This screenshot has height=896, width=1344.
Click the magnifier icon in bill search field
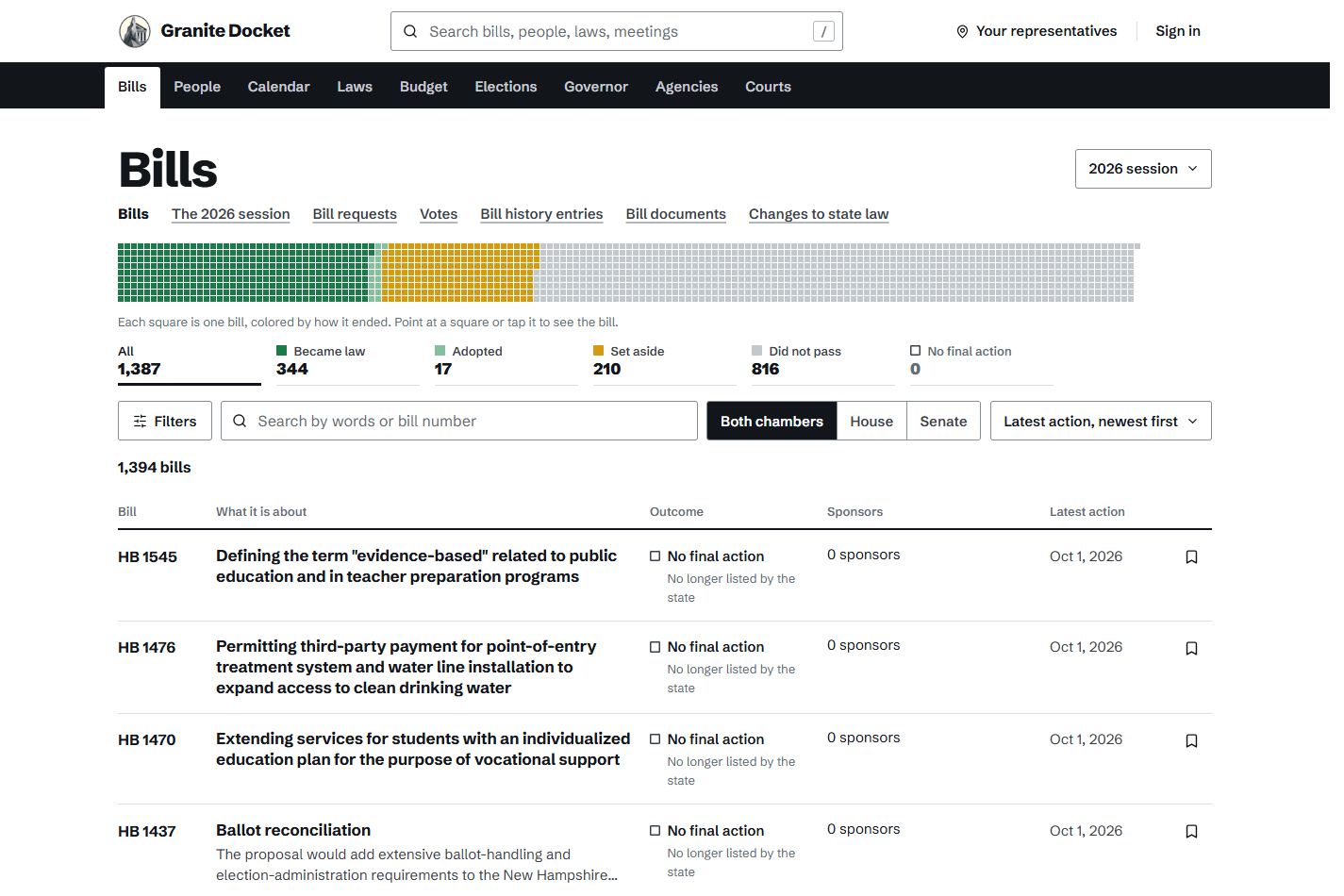(240, 421)
